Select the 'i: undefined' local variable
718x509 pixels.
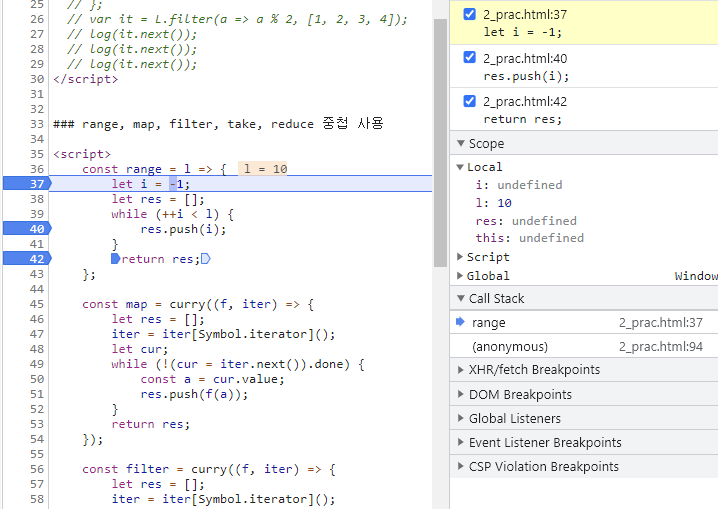pyautogui.click(x=519, y=185)
